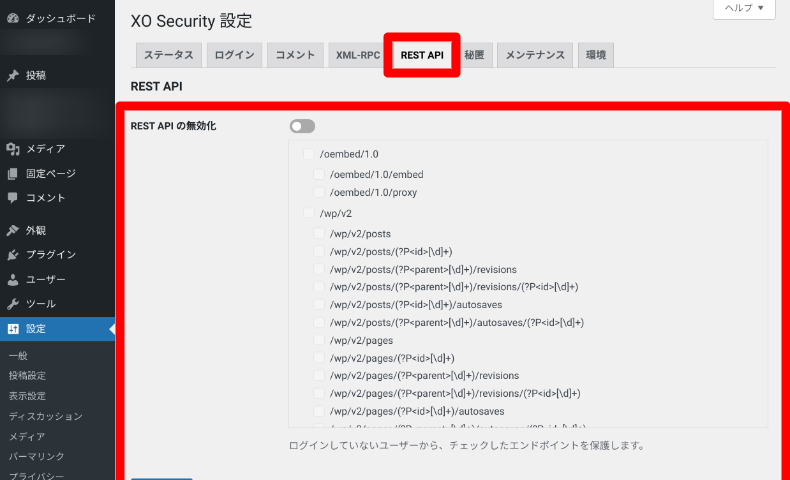Switch to the コメント tab
The height and width of the screenshot is (480, 790).
pos(295,55)
